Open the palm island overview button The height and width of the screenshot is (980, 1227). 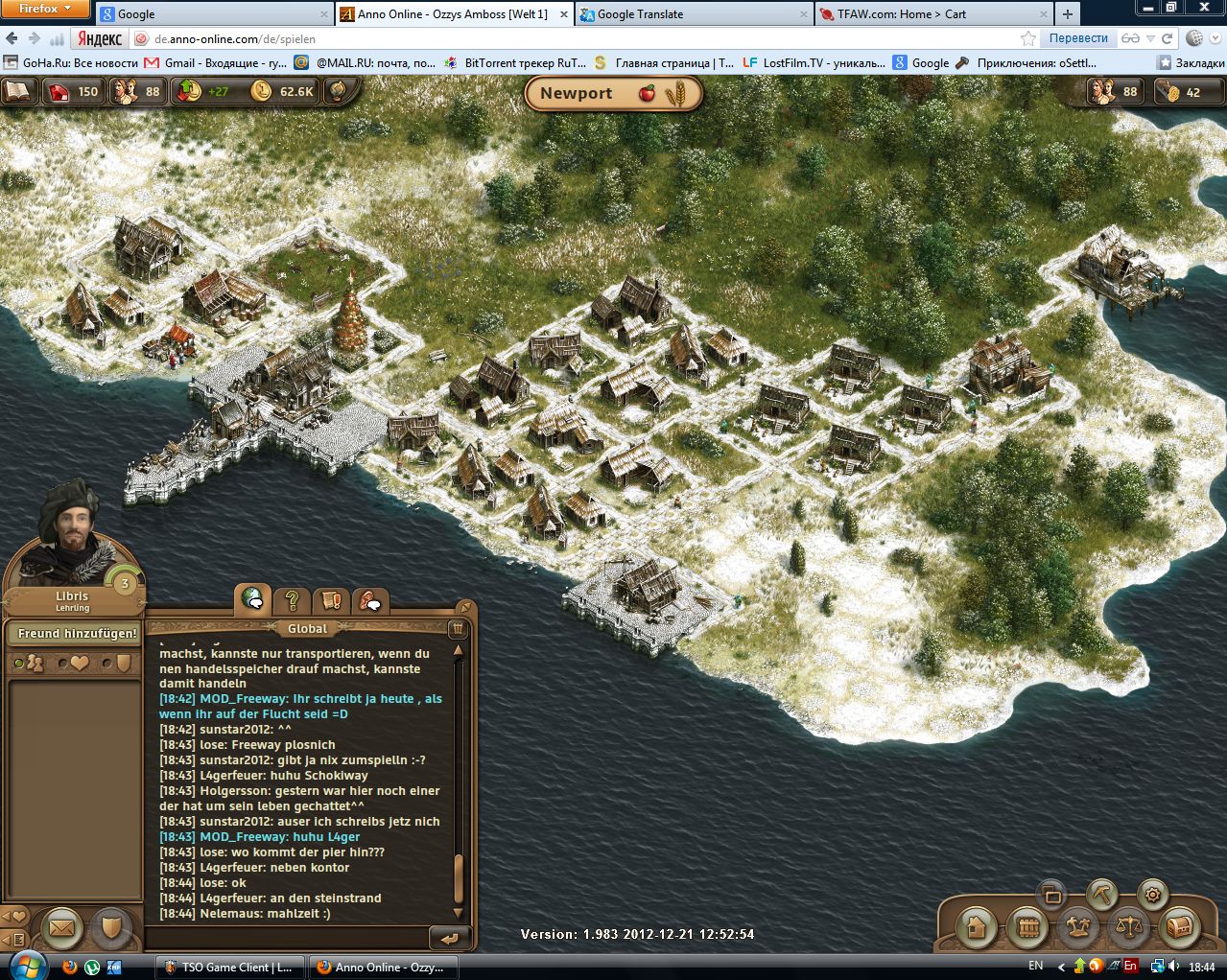click(1076, 926)
